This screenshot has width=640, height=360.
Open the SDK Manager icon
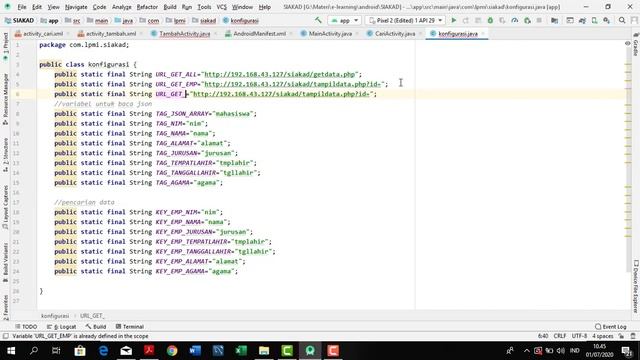click(607, 20)
